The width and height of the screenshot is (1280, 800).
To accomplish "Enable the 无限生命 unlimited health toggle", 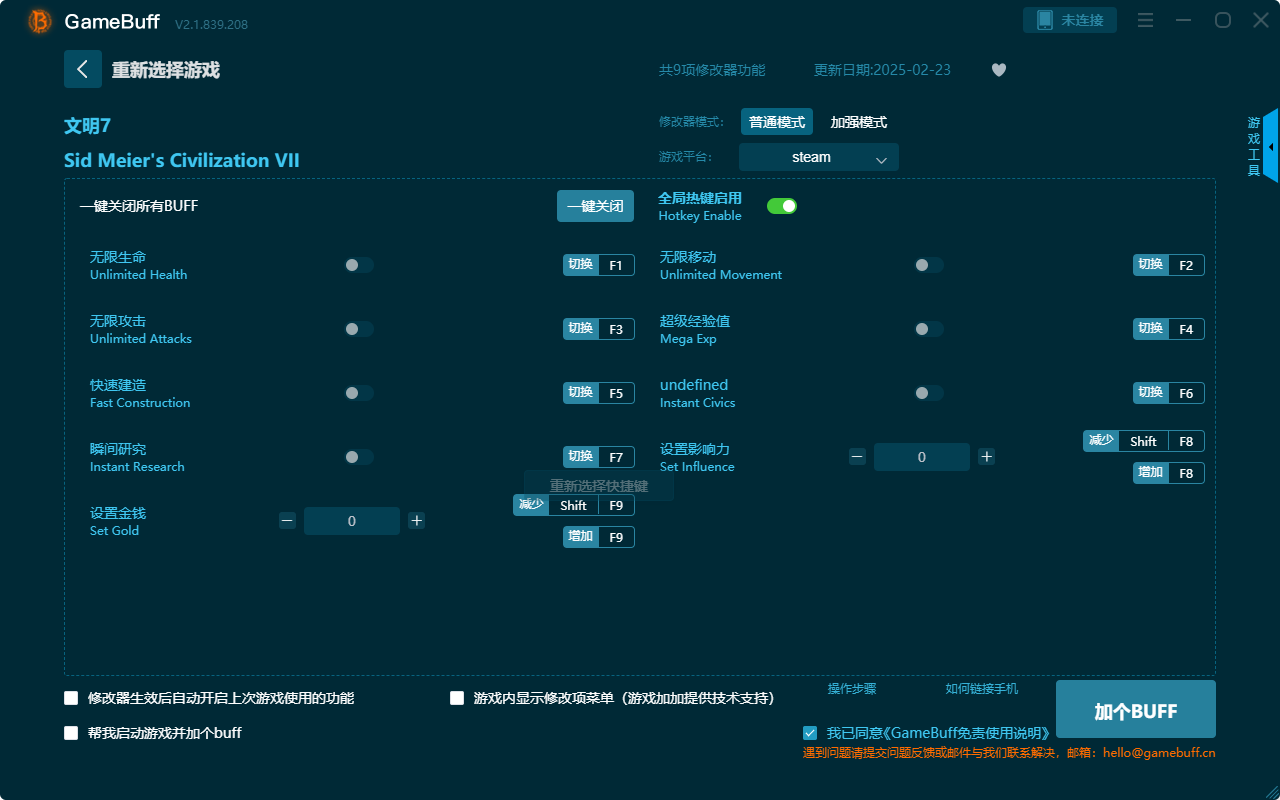I will click(359, 264).
